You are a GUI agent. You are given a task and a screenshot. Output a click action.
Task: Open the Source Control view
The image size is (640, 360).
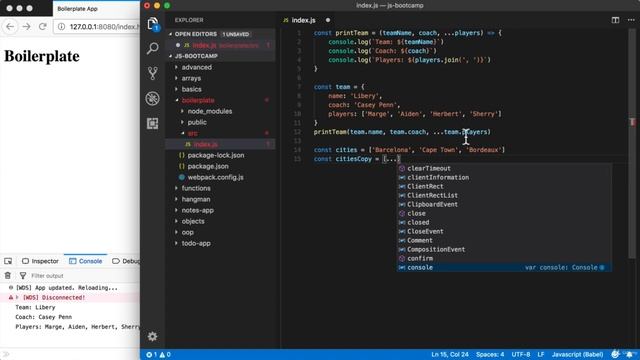[x=153, y=73]
